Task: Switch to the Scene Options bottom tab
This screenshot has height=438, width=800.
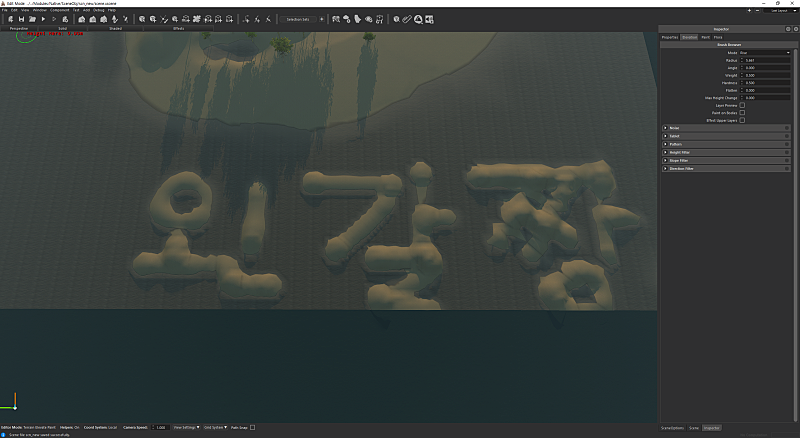Action: [672, 428]
